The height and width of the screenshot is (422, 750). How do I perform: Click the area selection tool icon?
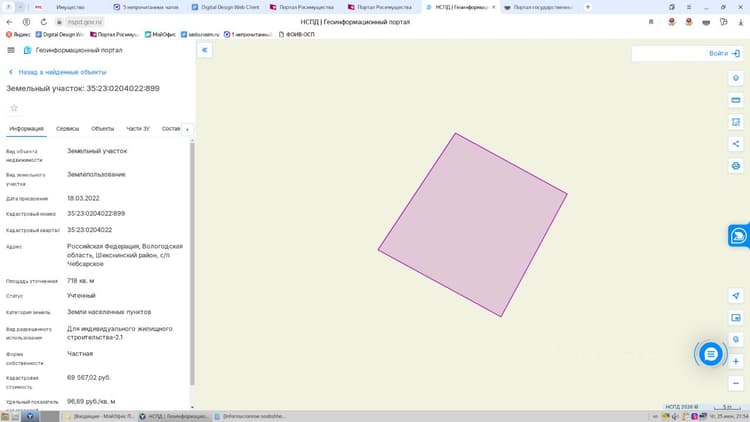point(736,122)
